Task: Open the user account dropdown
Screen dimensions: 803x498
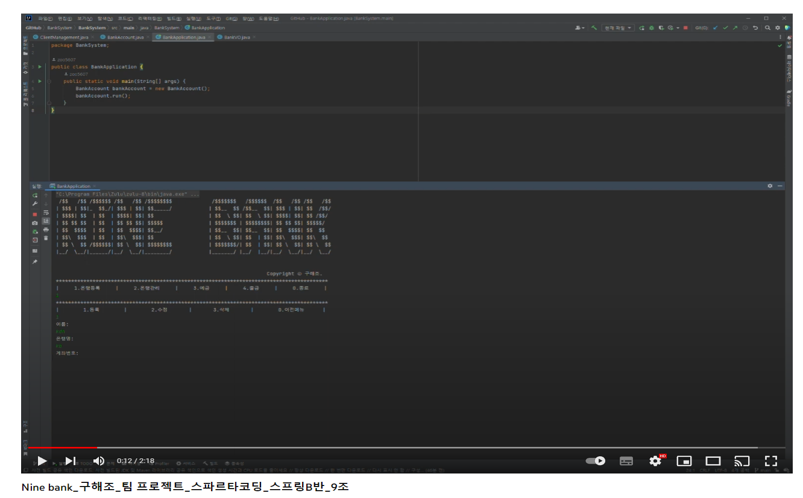Action: point(580,28)
